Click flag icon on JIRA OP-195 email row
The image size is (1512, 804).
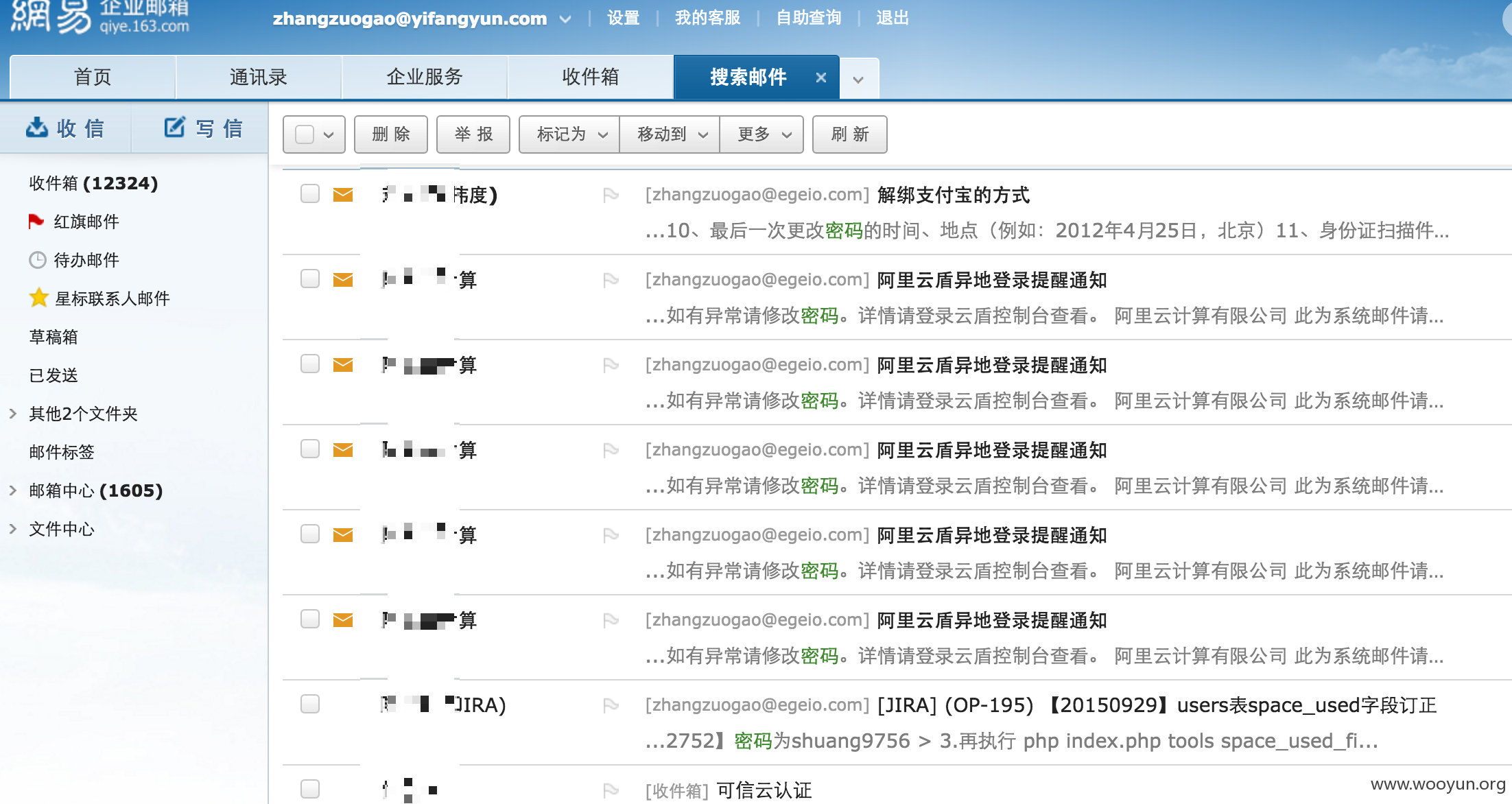(x=611, y=705)
